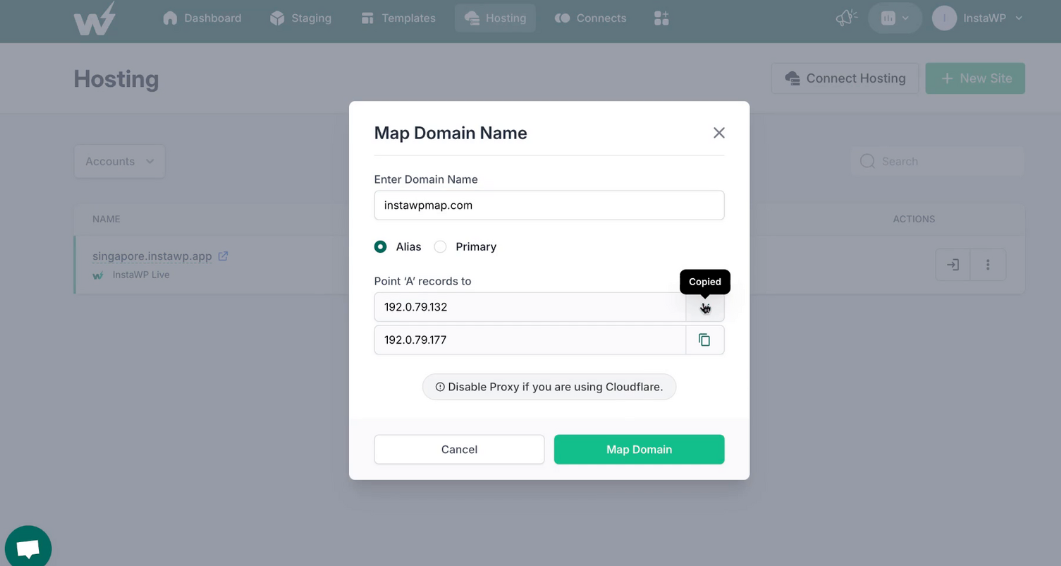Image resolution: width=1061 pixels, height=566 pixels.
Task: Create a New Site
Action: pyautogui.click(x=975, y=79)
